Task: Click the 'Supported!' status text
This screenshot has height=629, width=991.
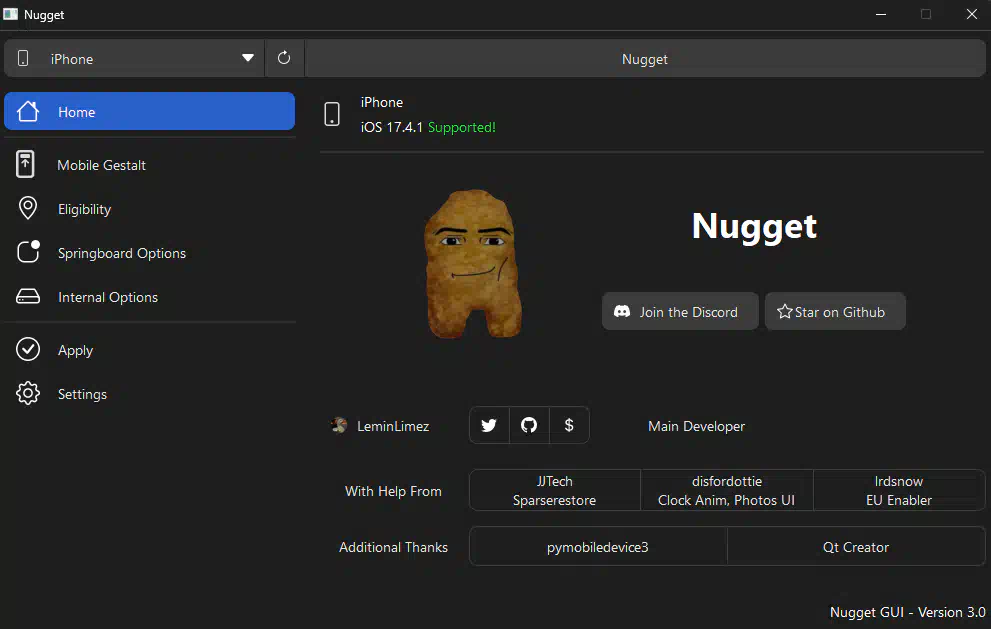Action: pyautogui.click(x=462, y=127)
